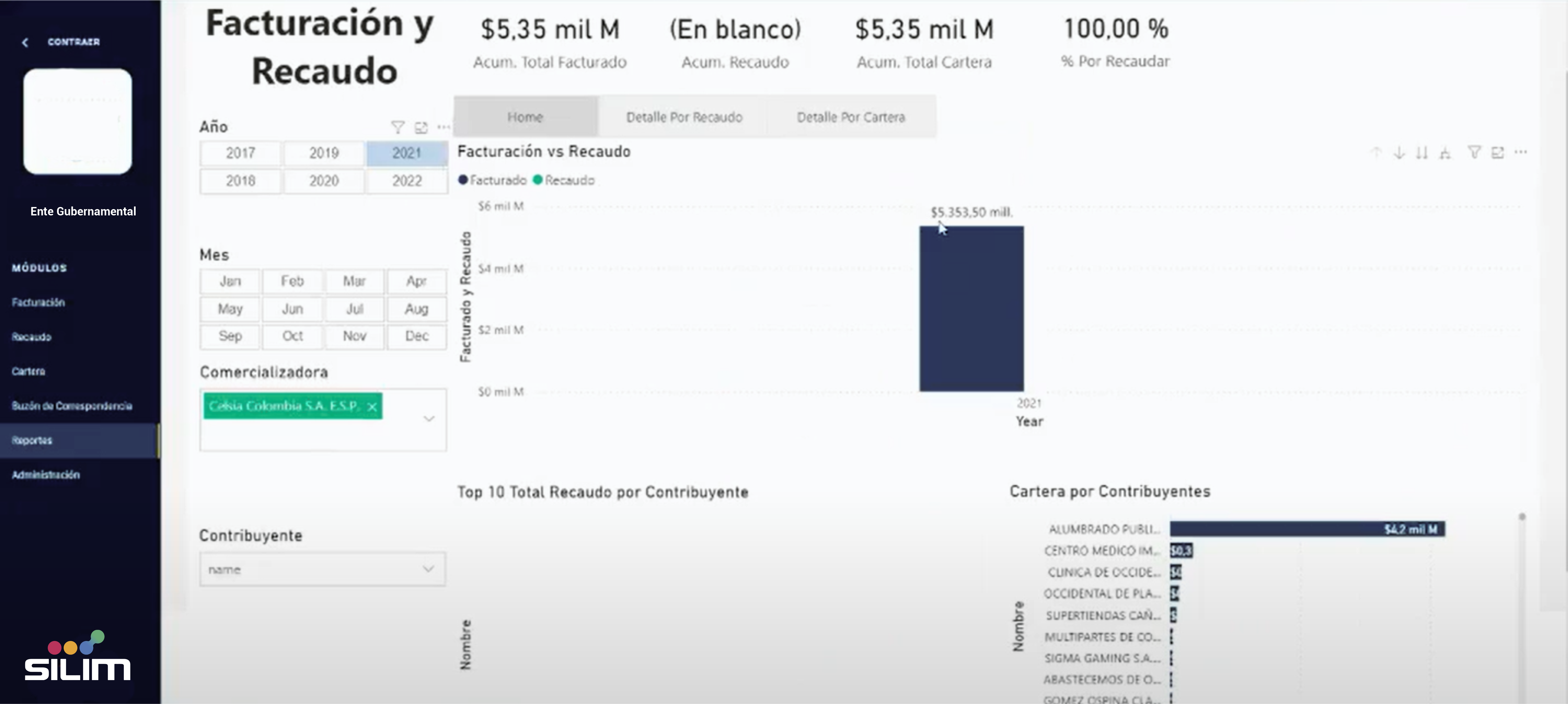The height and width of the screenshot is (704, 1568).
Task: Click ALUMBRADO PUBLI... bar in Cartera chart
Action: (1308, 529)
